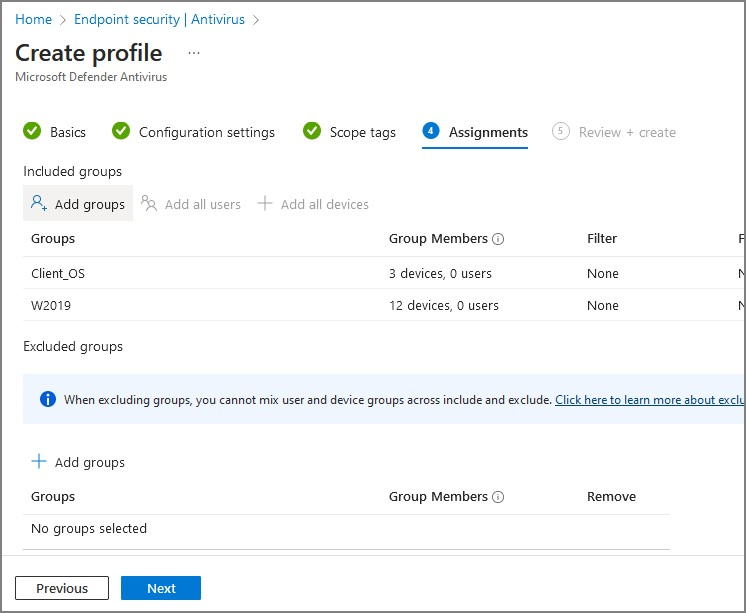Click the Add groups person icon under Included groups
This screenshot has width=746, height=613.
click(x=39, y=203)
